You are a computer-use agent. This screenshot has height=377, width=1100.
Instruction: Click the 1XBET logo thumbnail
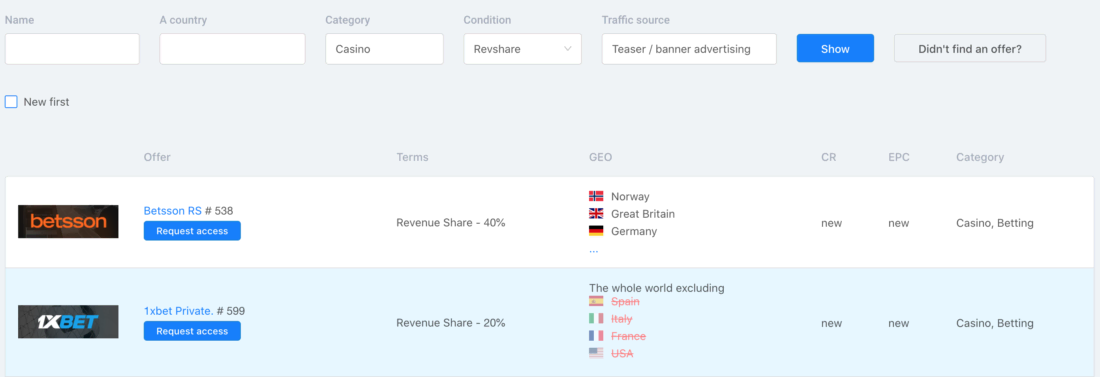click(x=68, y=322)
